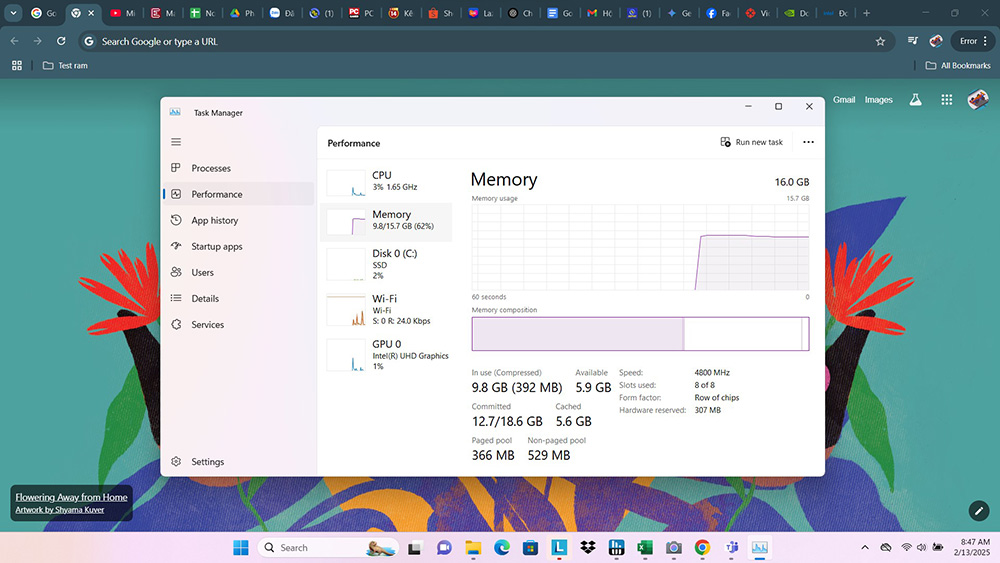This screenshot has height=563, width=1000.
Task: Bookmark this tab with the star icon
Action: pyautogui.click(x=880, y=41)
